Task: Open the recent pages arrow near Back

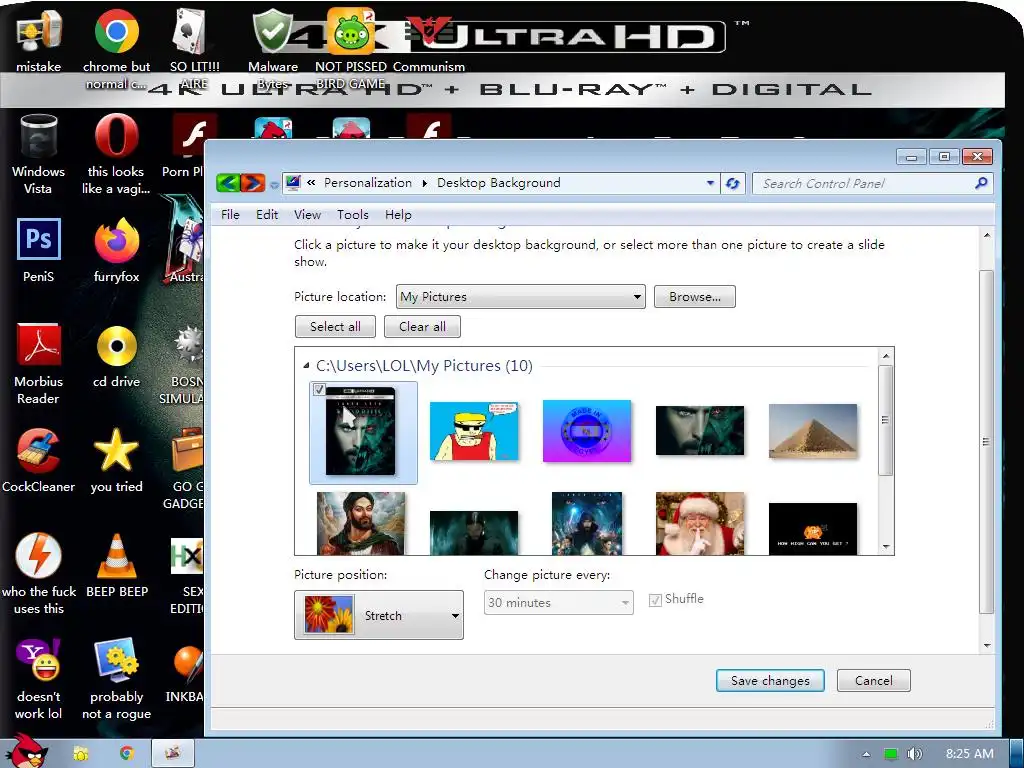Action: click(274, 185)
